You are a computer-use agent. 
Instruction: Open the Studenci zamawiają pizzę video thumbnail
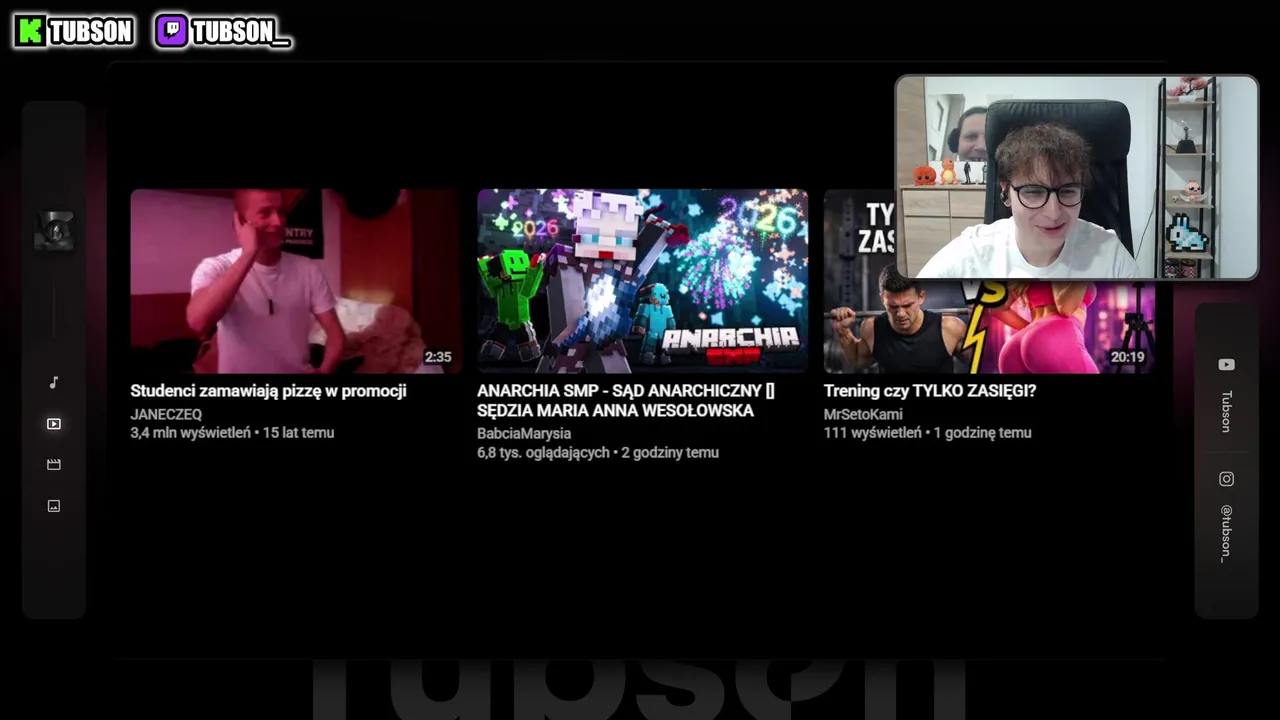(x=296, y=281)
